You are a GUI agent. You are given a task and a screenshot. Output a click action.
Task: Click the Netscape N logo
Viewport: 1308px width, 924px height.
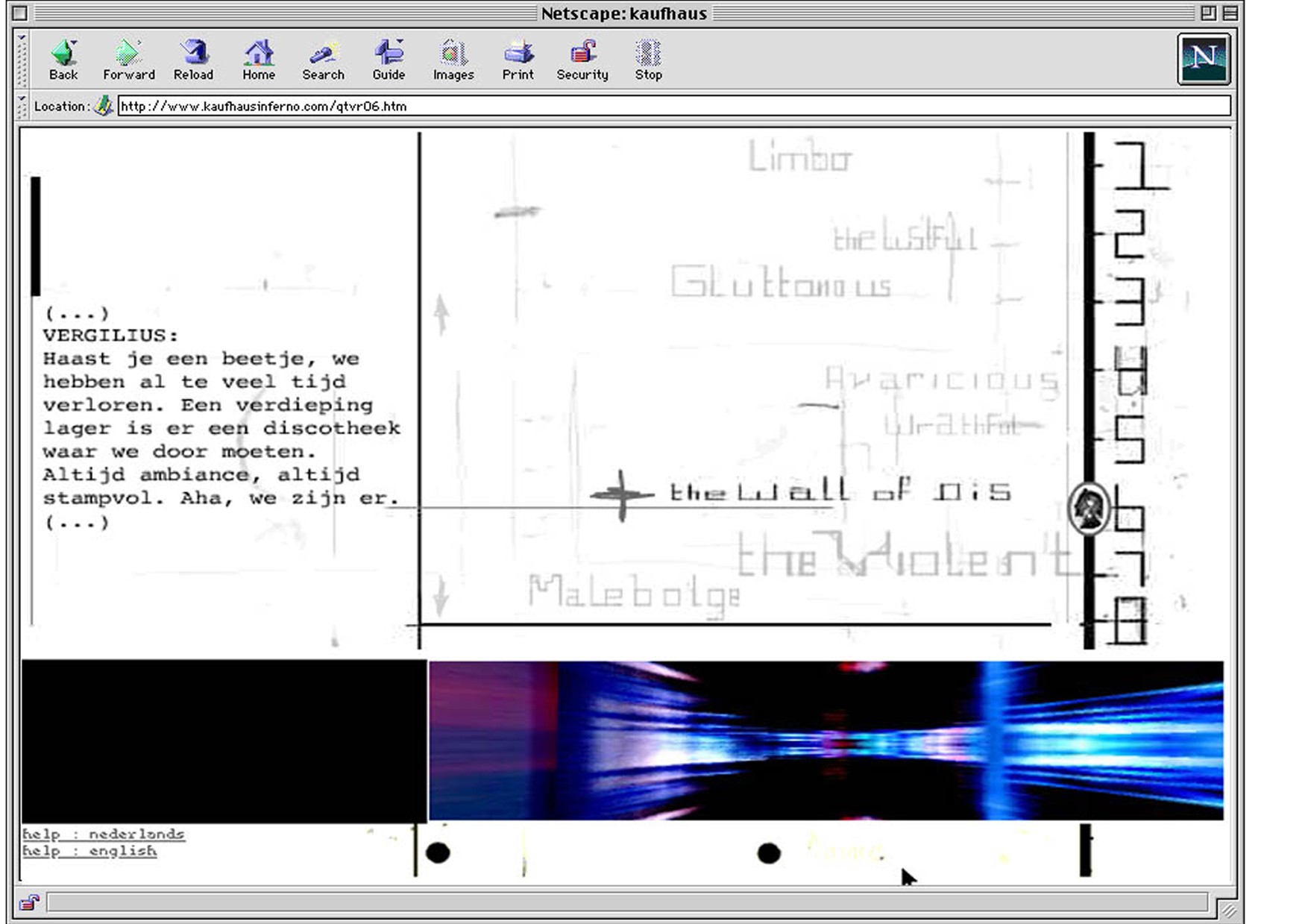(1204, 59)
